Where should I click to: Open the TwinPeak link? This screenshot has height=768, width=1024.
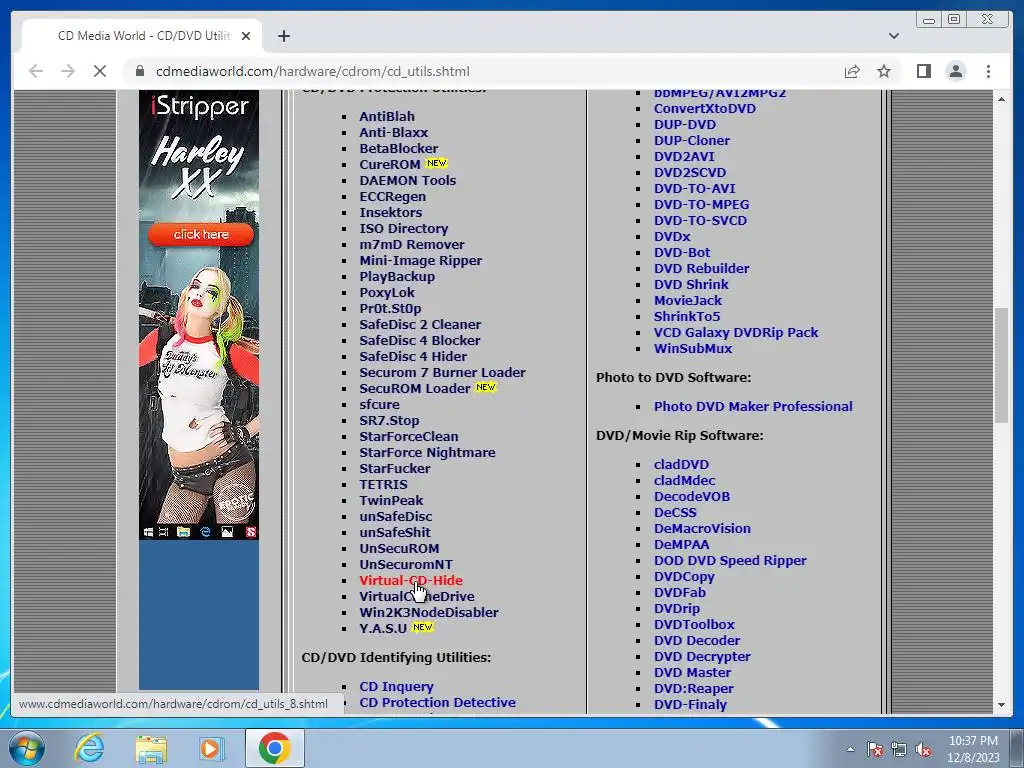(391, 500)
